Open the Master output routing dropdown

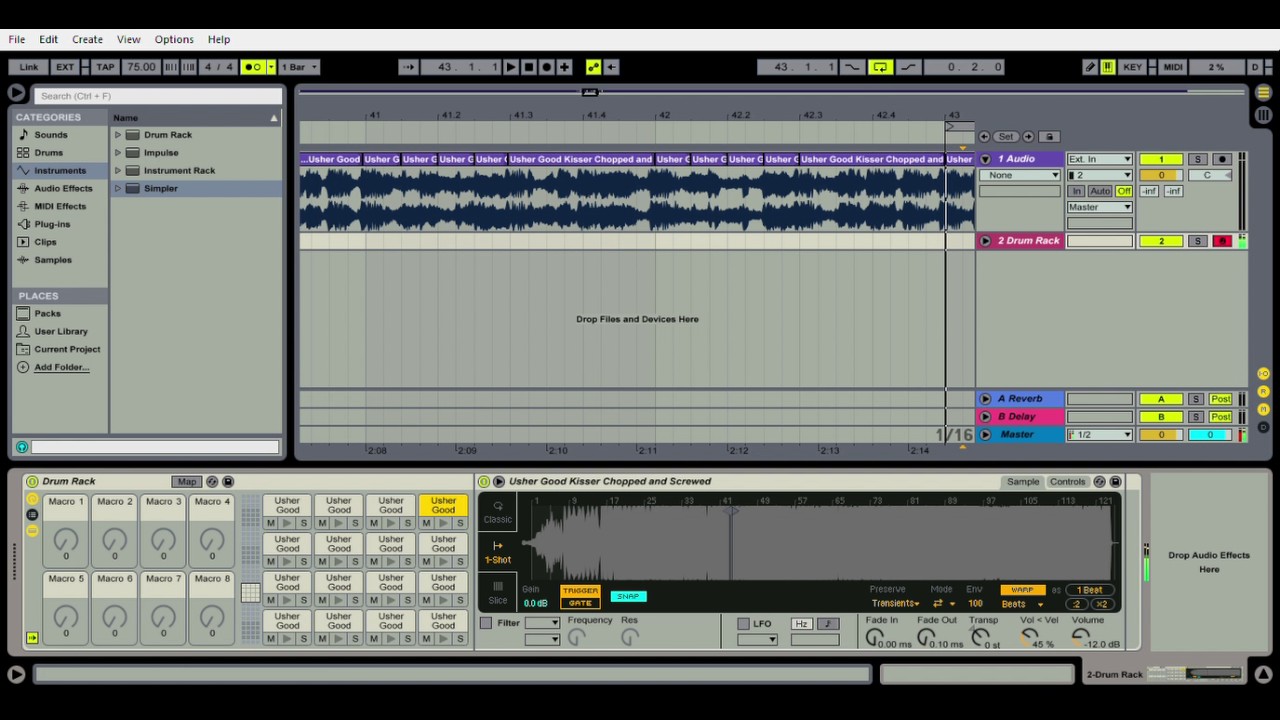pos(1099,207)
